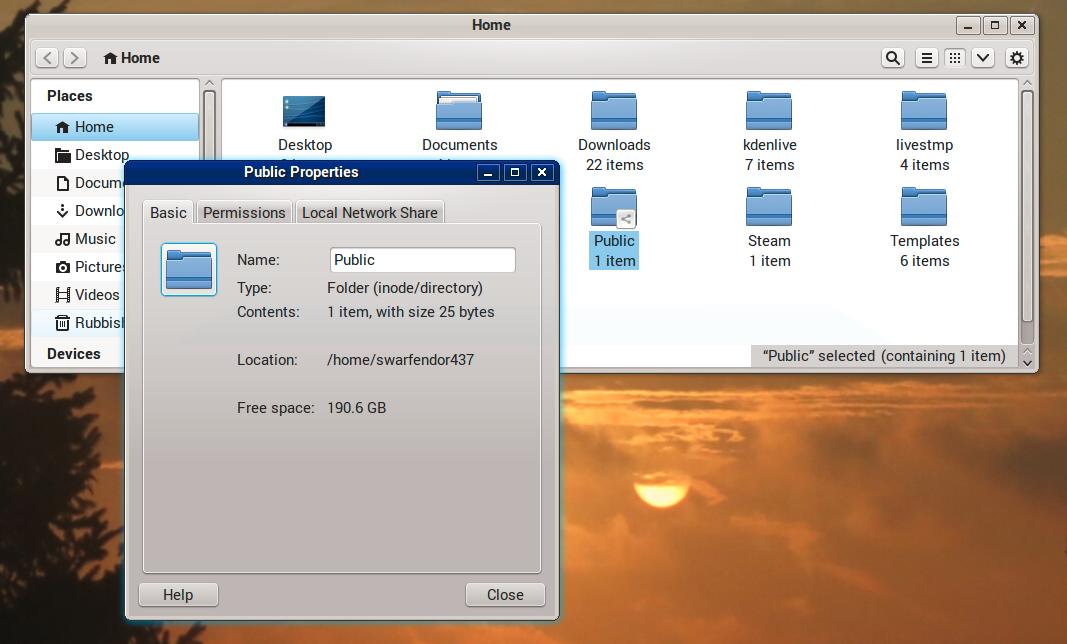Open the Permissions tab
This screenshot has width=1067, height=644.
coord(244,212)
